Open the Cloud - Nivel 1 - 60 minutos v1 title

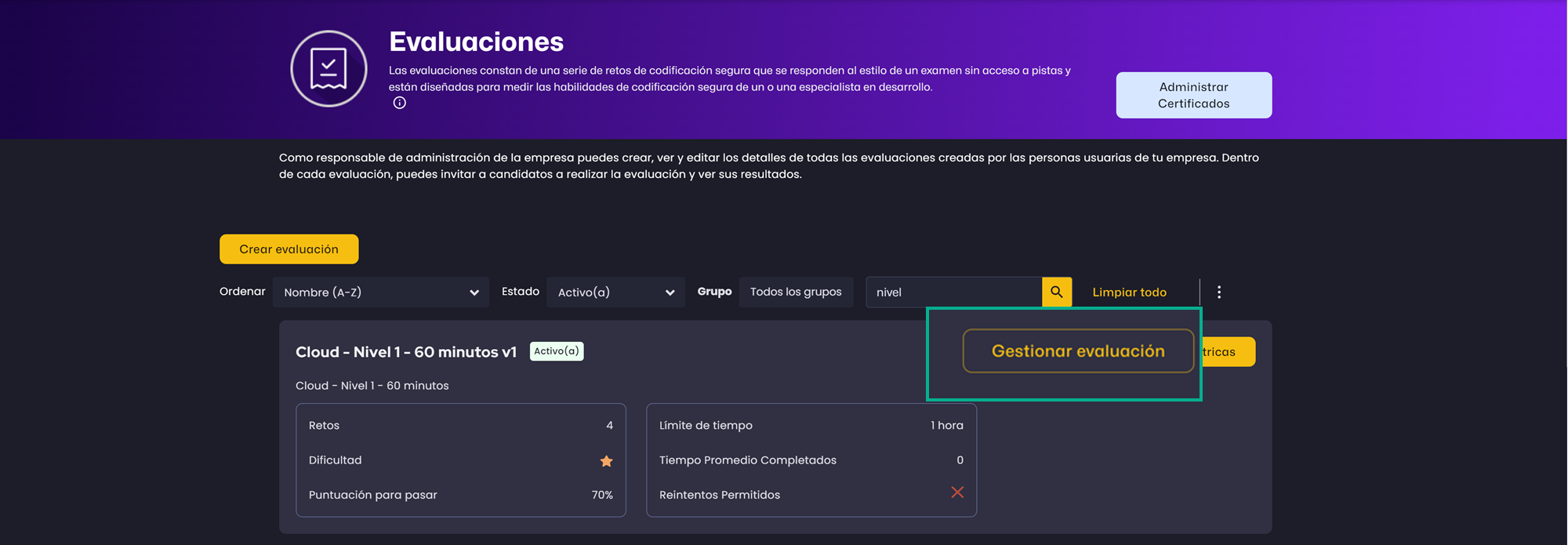(405, 352)
